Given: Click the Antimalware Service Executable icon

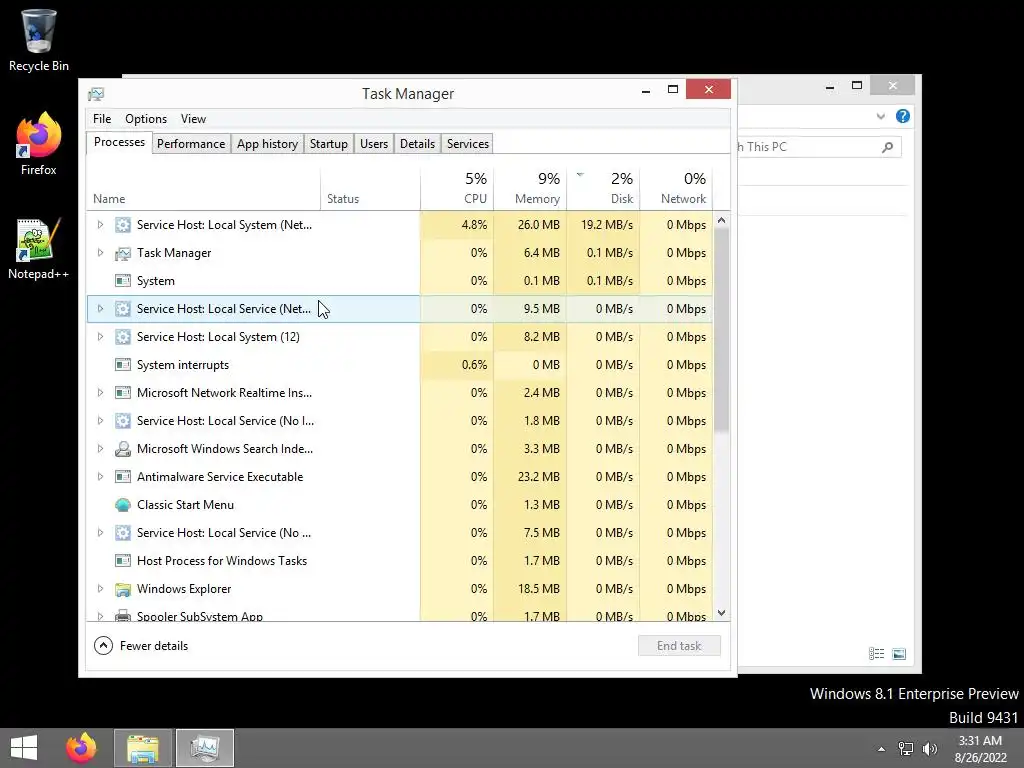Looking at the screenshot, I should point(123,477).
